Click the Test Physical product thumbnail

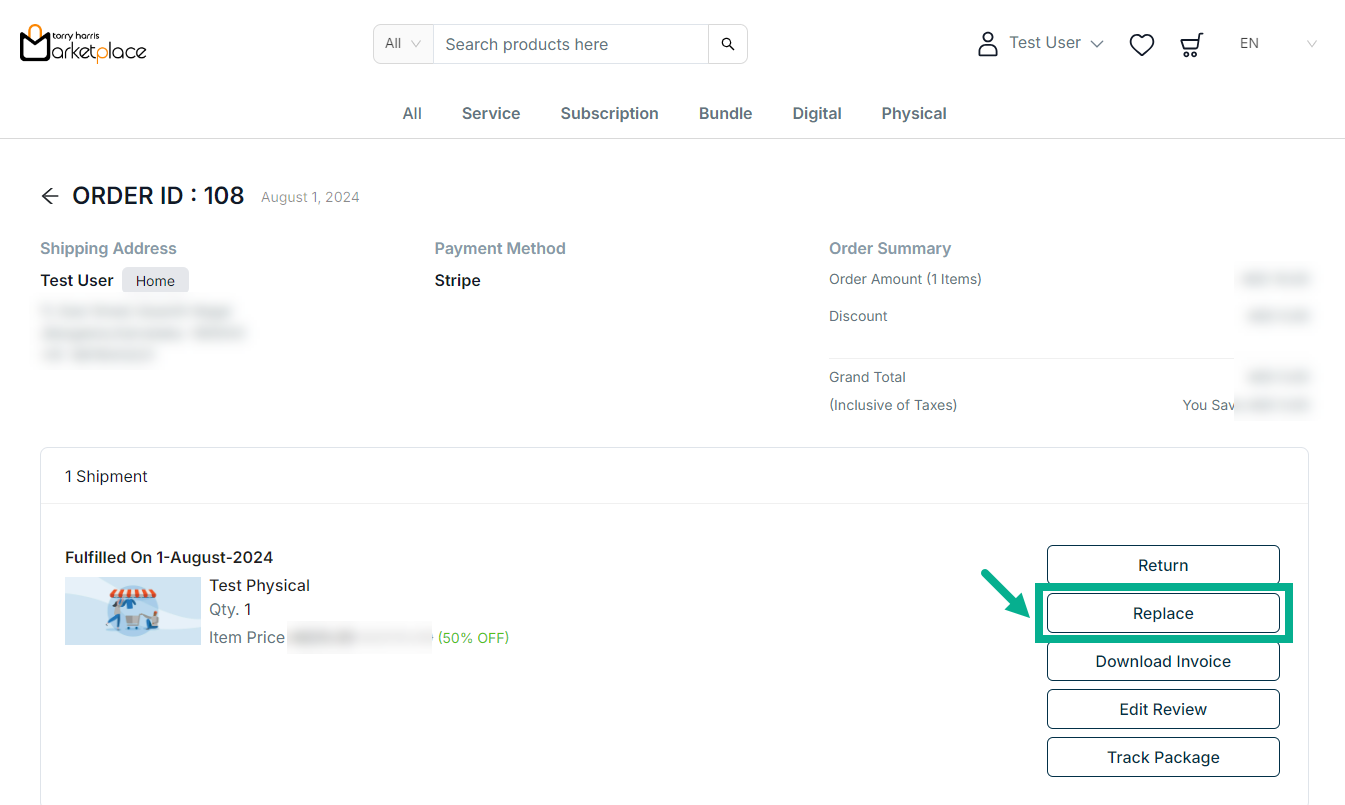(133, 610)
